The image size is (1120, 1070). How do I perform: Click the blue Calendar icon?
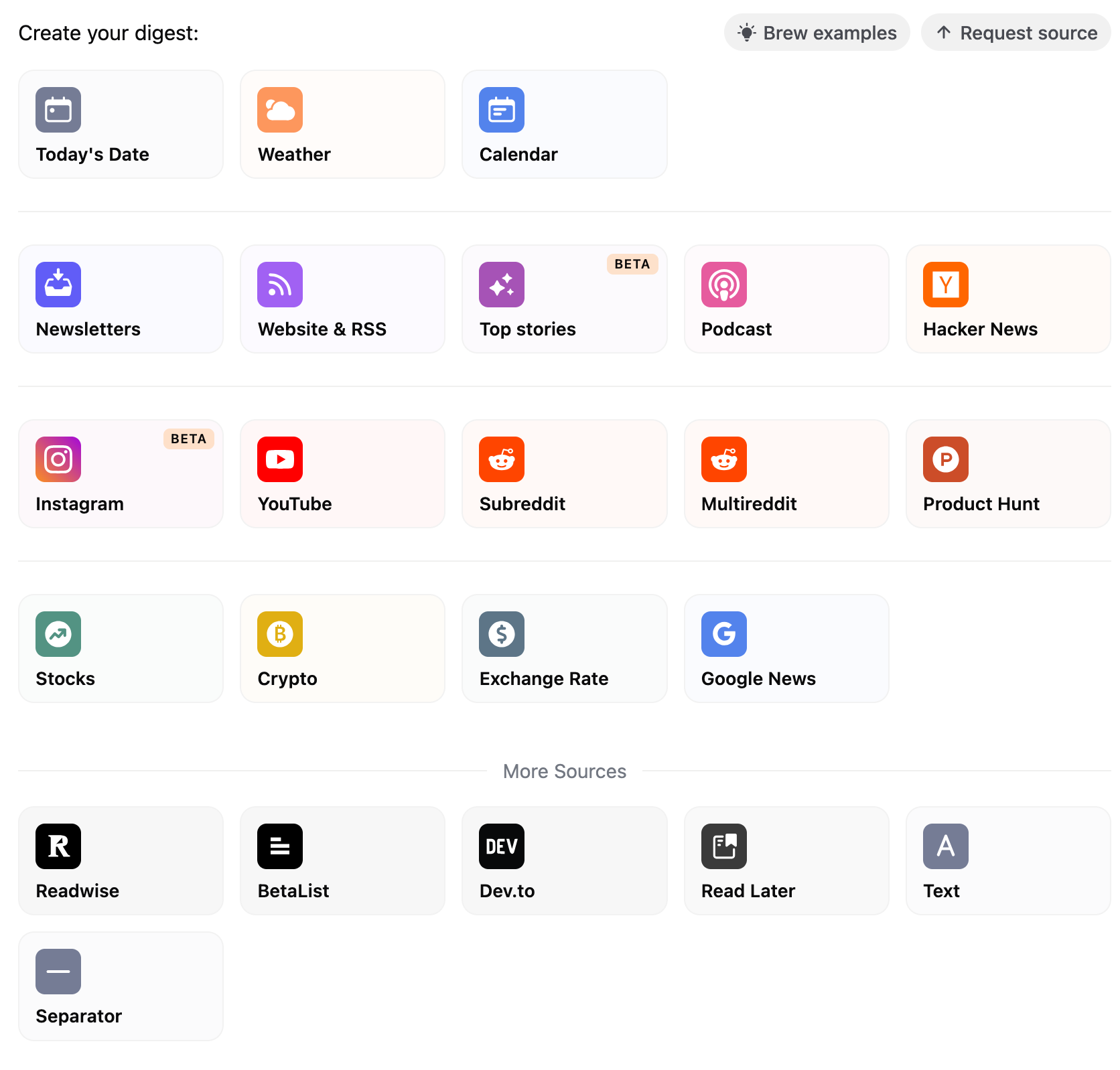502,110
